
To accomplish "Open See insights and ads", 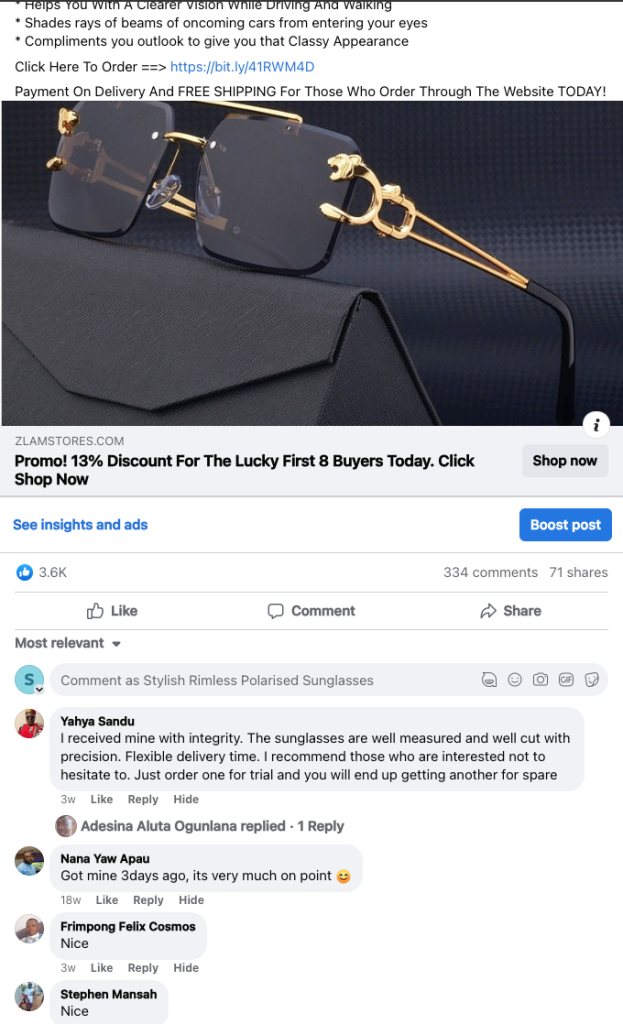I will pos(80,524).
